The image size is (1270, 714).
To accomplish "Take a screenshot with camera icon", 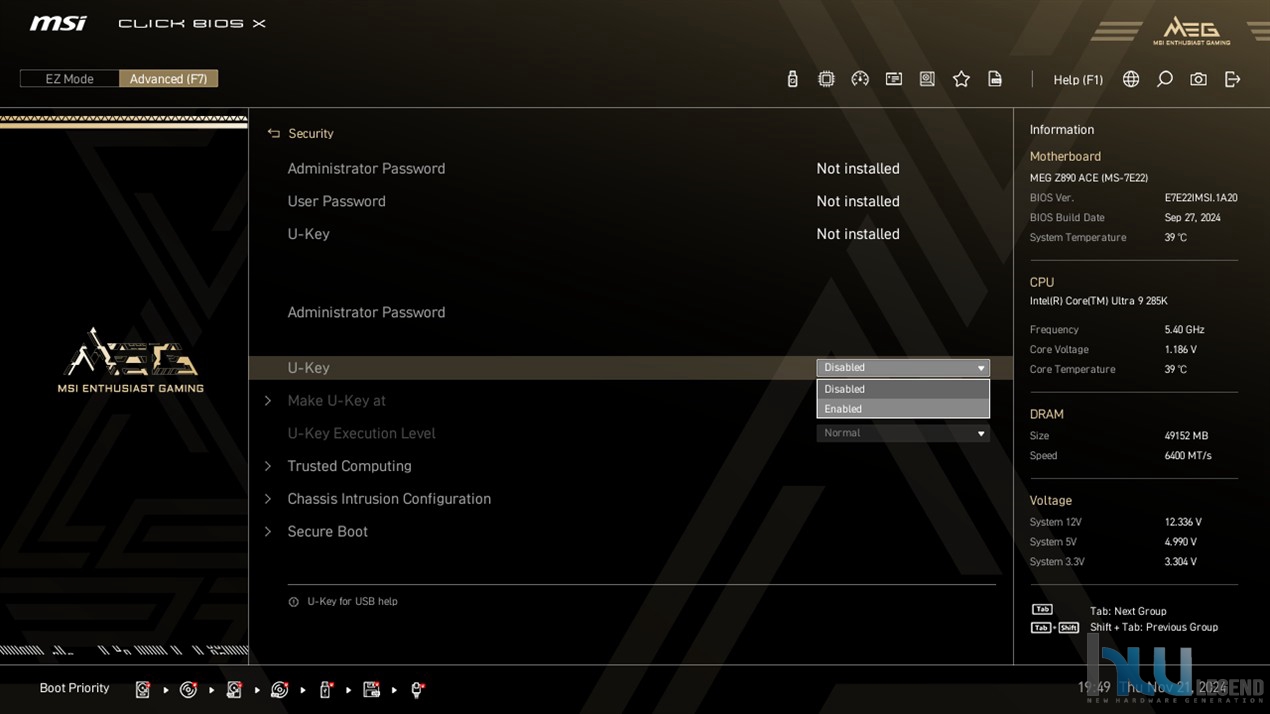I will click(1198, 79).
